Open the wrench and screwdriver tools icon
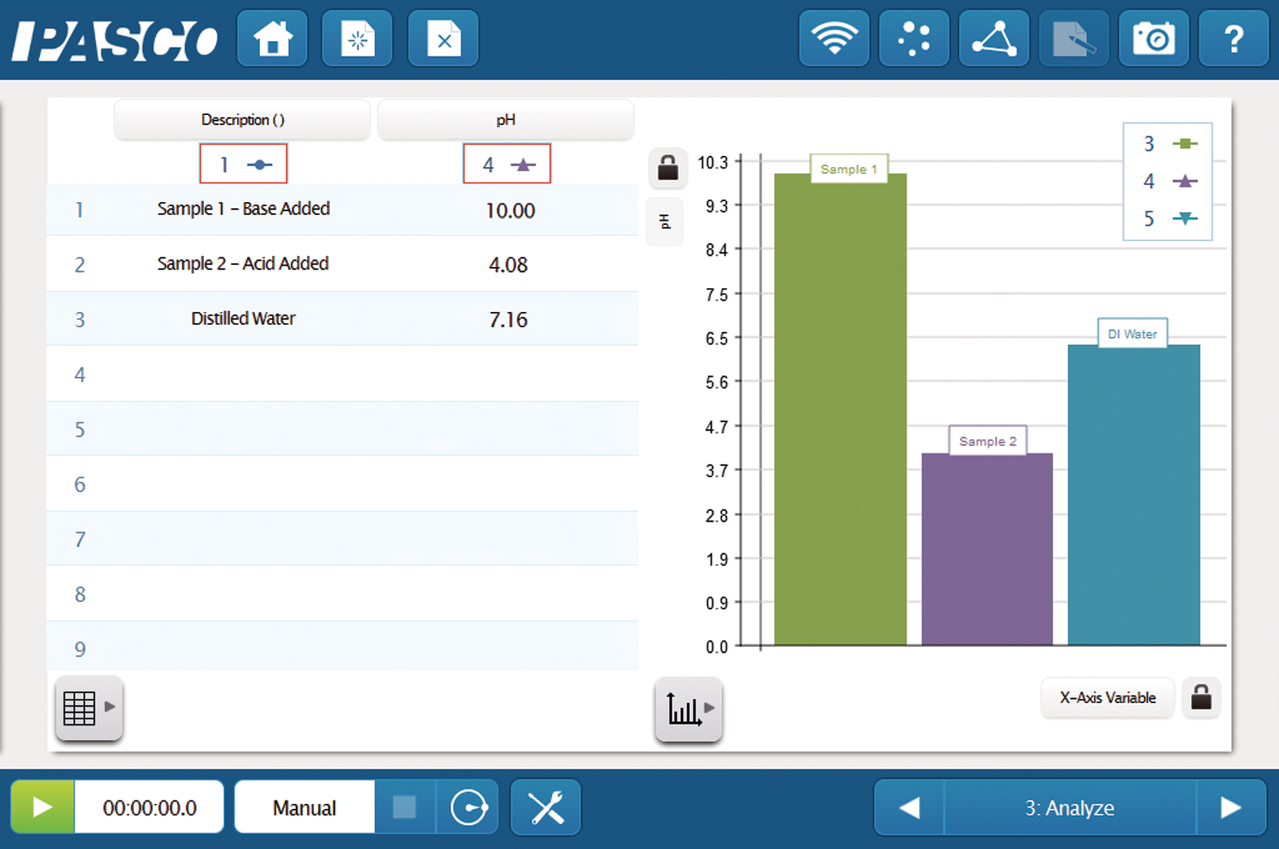Viewport: 1279px width, 849px height. 546,807
